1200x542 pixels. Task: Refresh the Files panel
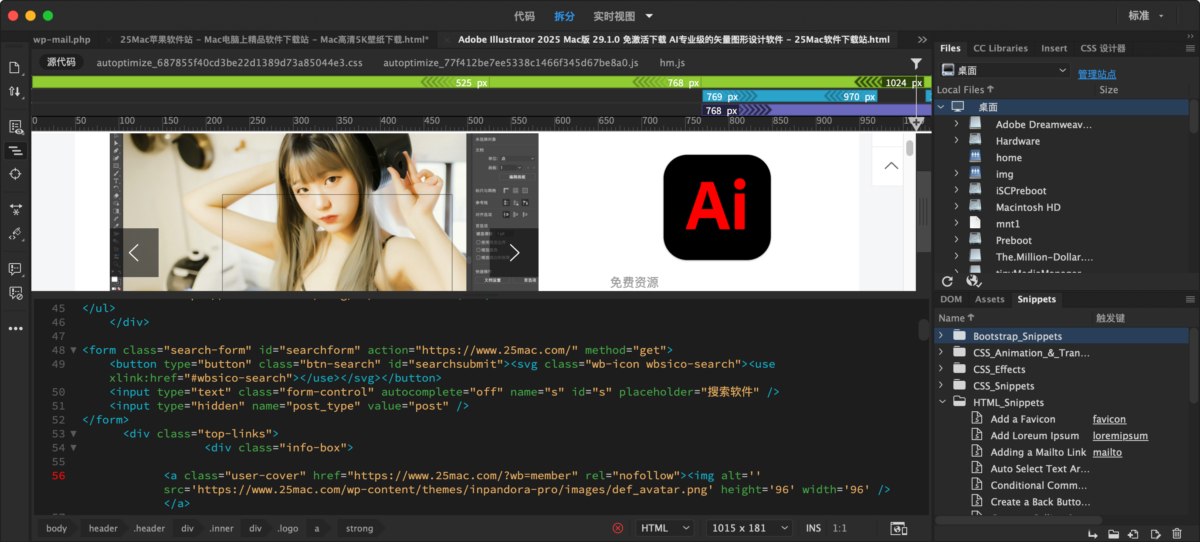[x=948, y=281]
